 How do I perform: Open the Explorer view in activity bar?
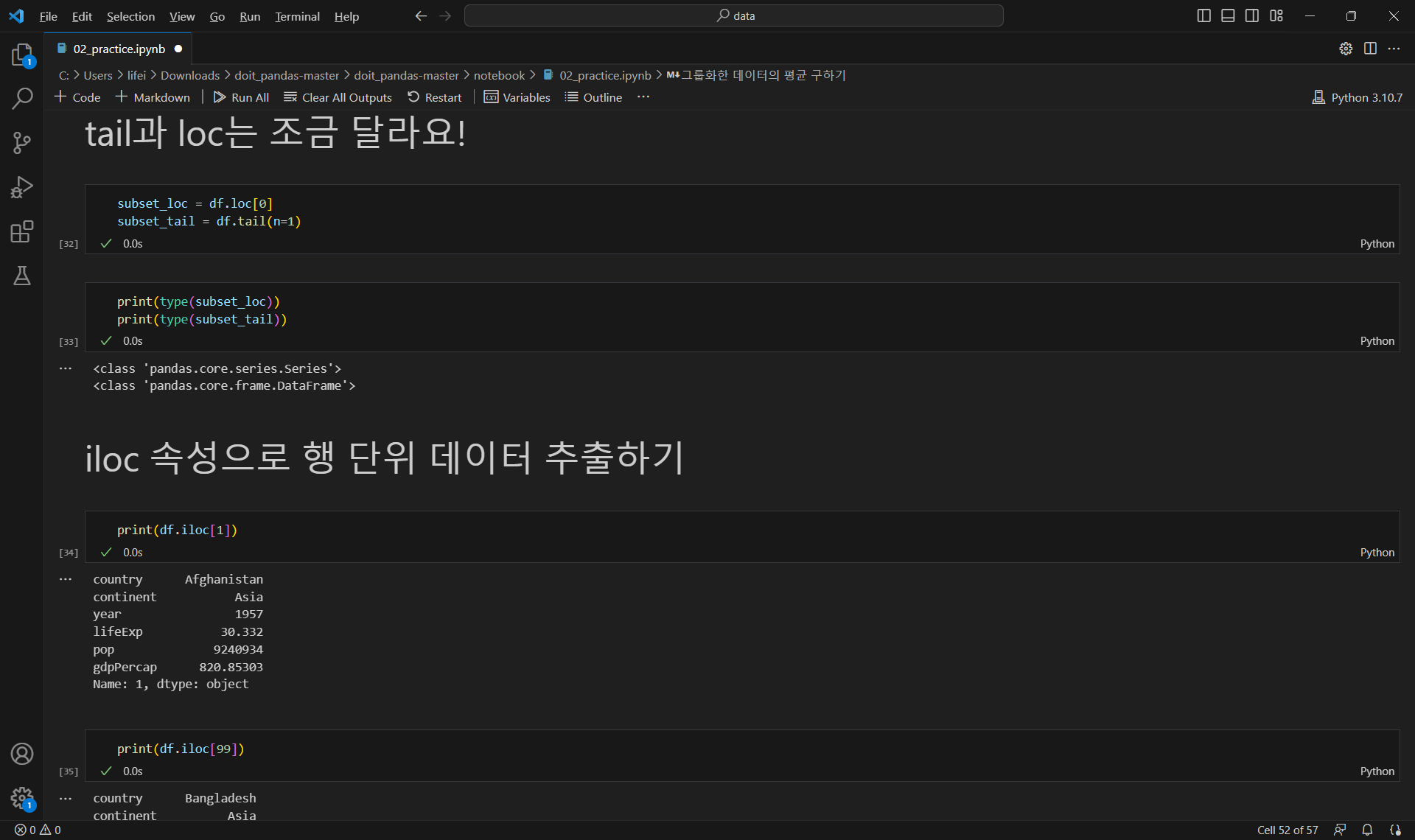point(22,55)
